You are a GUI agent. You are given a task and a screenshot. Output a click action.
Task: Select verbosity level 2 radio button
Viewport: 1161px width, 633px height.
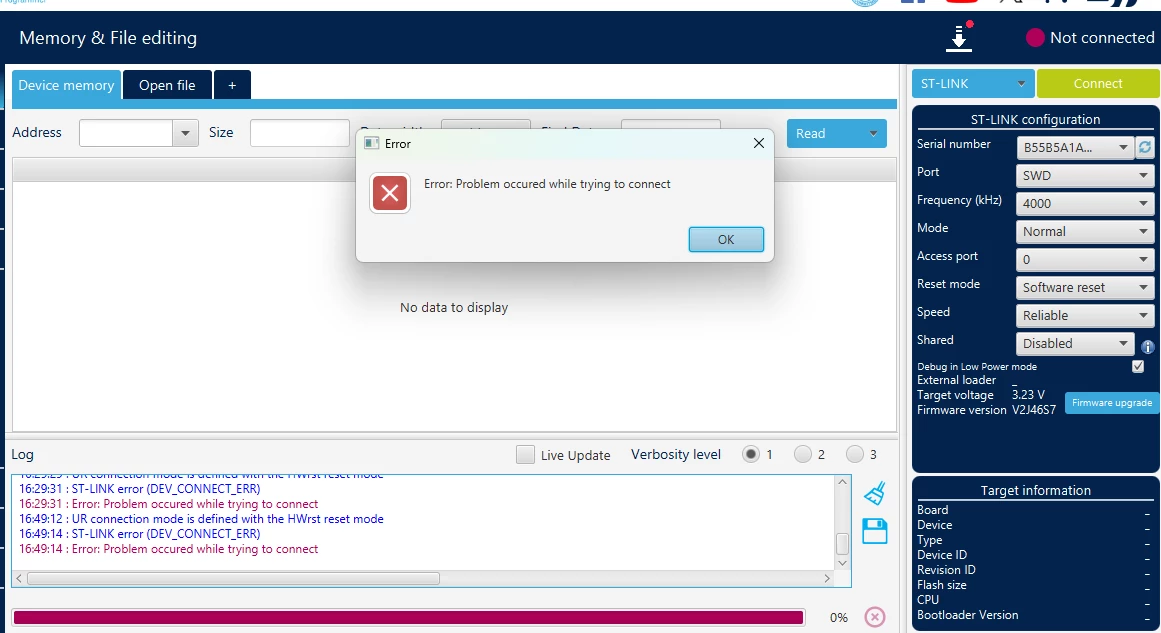[803, 454]
